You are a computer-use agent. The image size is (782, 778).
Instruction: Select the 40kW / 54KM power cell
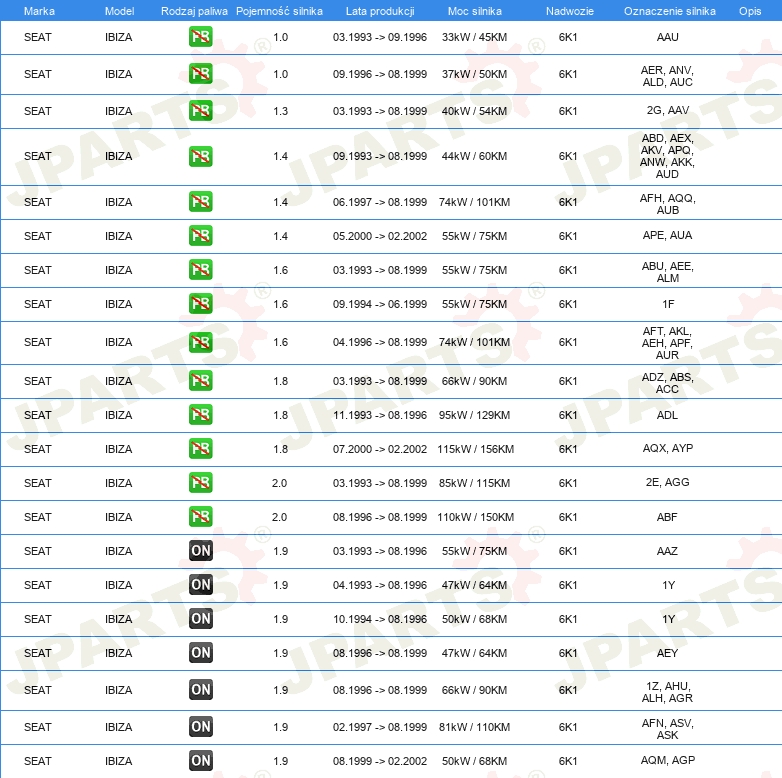click(x=474, y=111)
